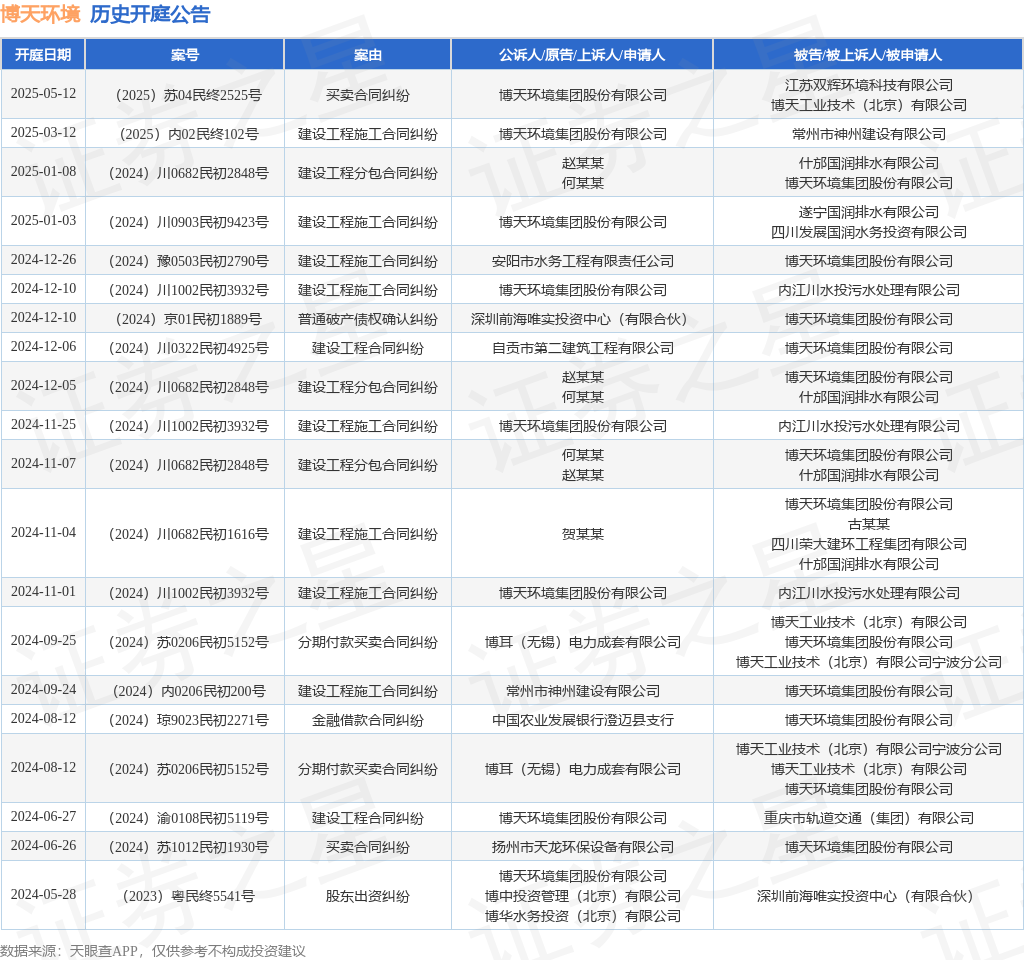Click 普通破产债权确认纠纷 case cause

(368, 319)
